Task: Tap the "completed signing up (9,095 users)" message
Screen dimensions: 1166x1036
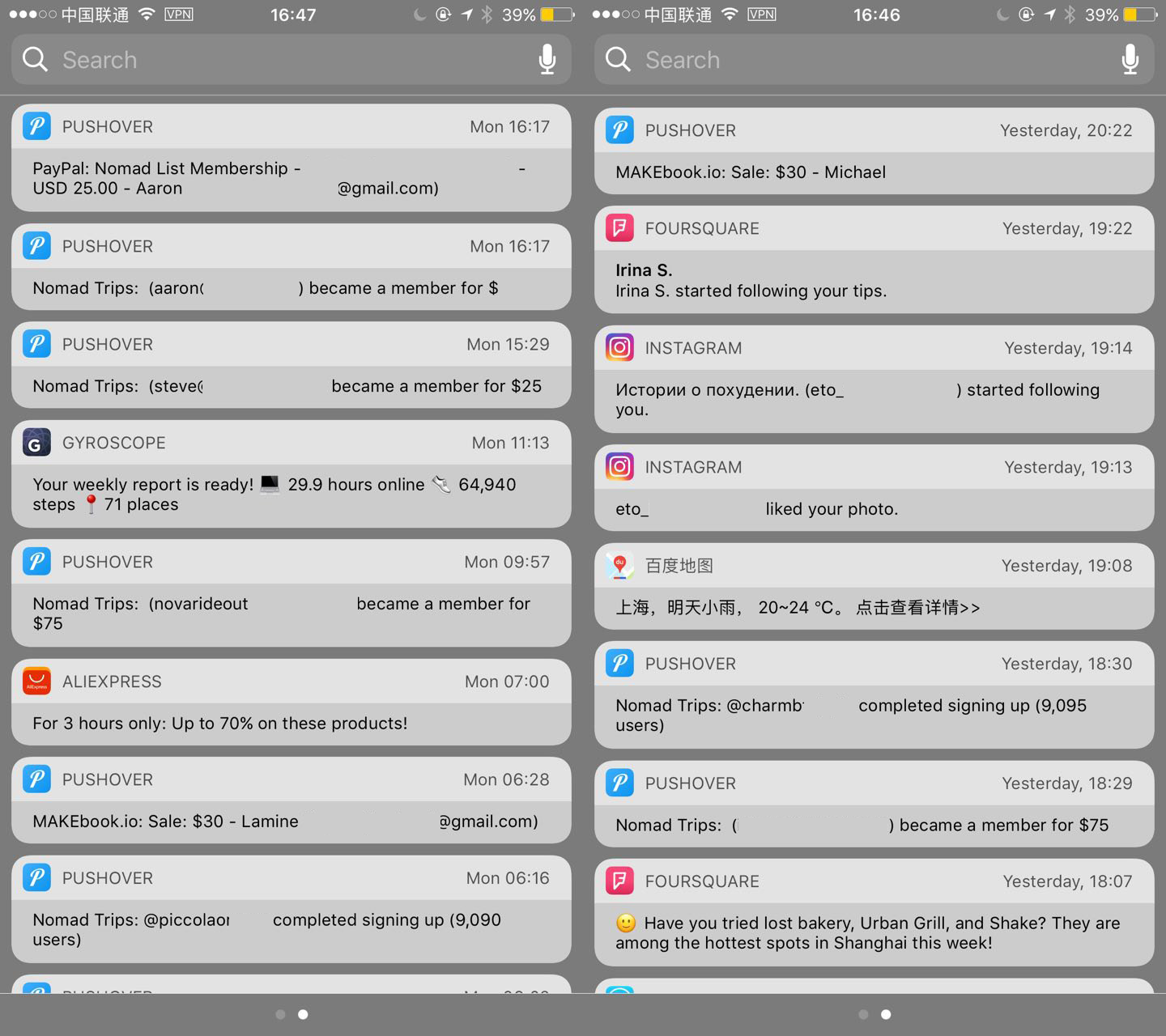Action: [851, 715]
